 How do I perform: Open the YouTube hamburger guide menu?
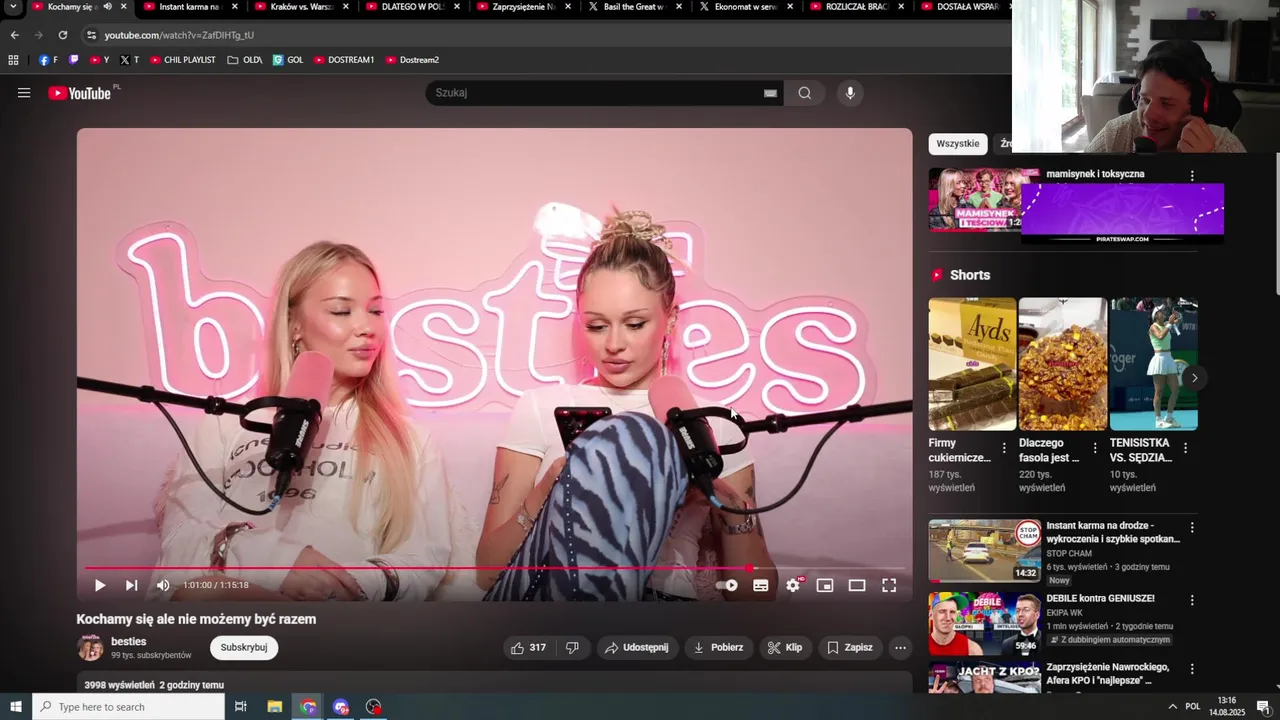(x=24, y=93)
